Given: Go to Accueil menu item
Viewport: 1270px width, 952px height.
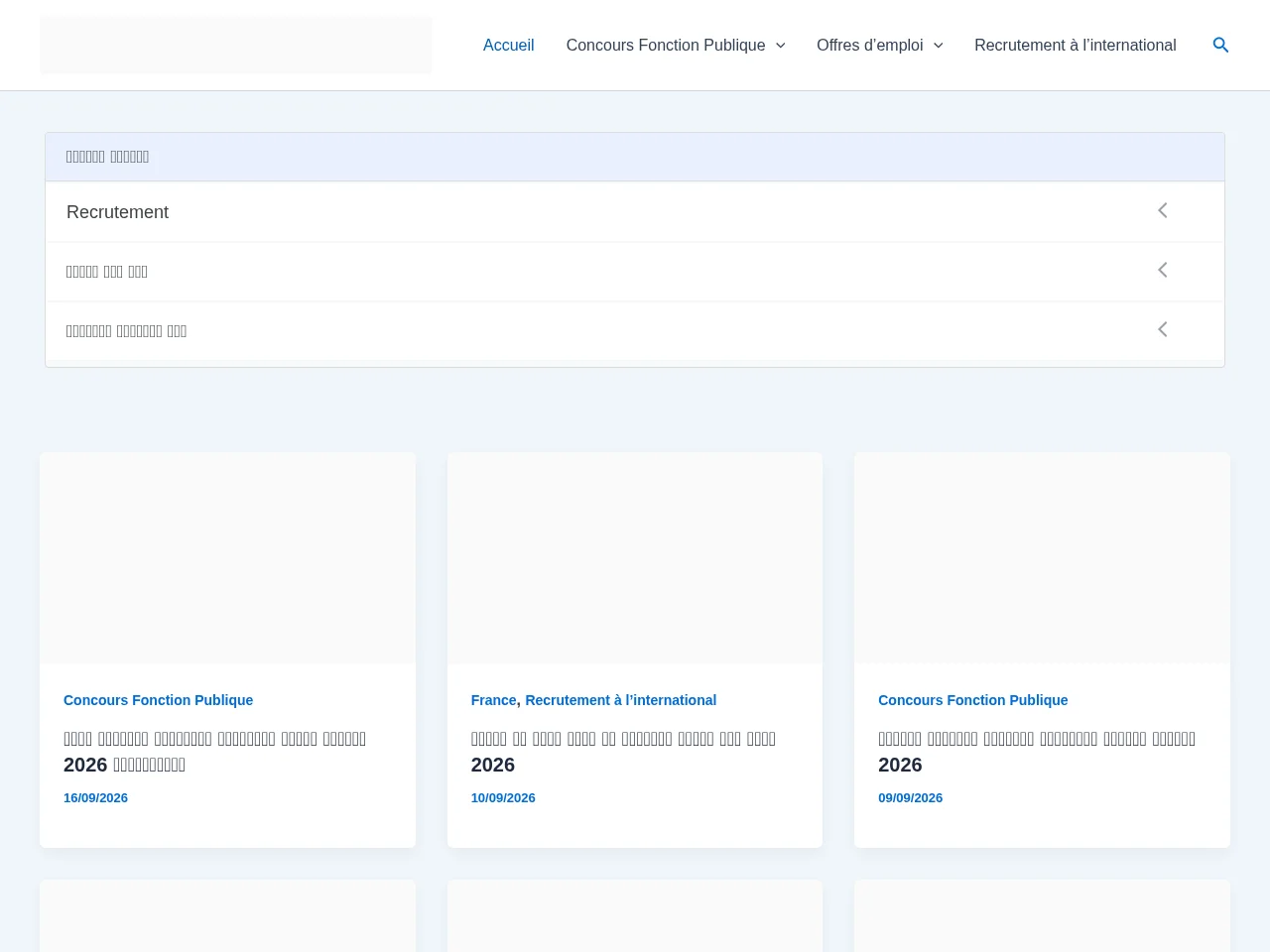Looking at the screenshot, I should coord(508,45).
